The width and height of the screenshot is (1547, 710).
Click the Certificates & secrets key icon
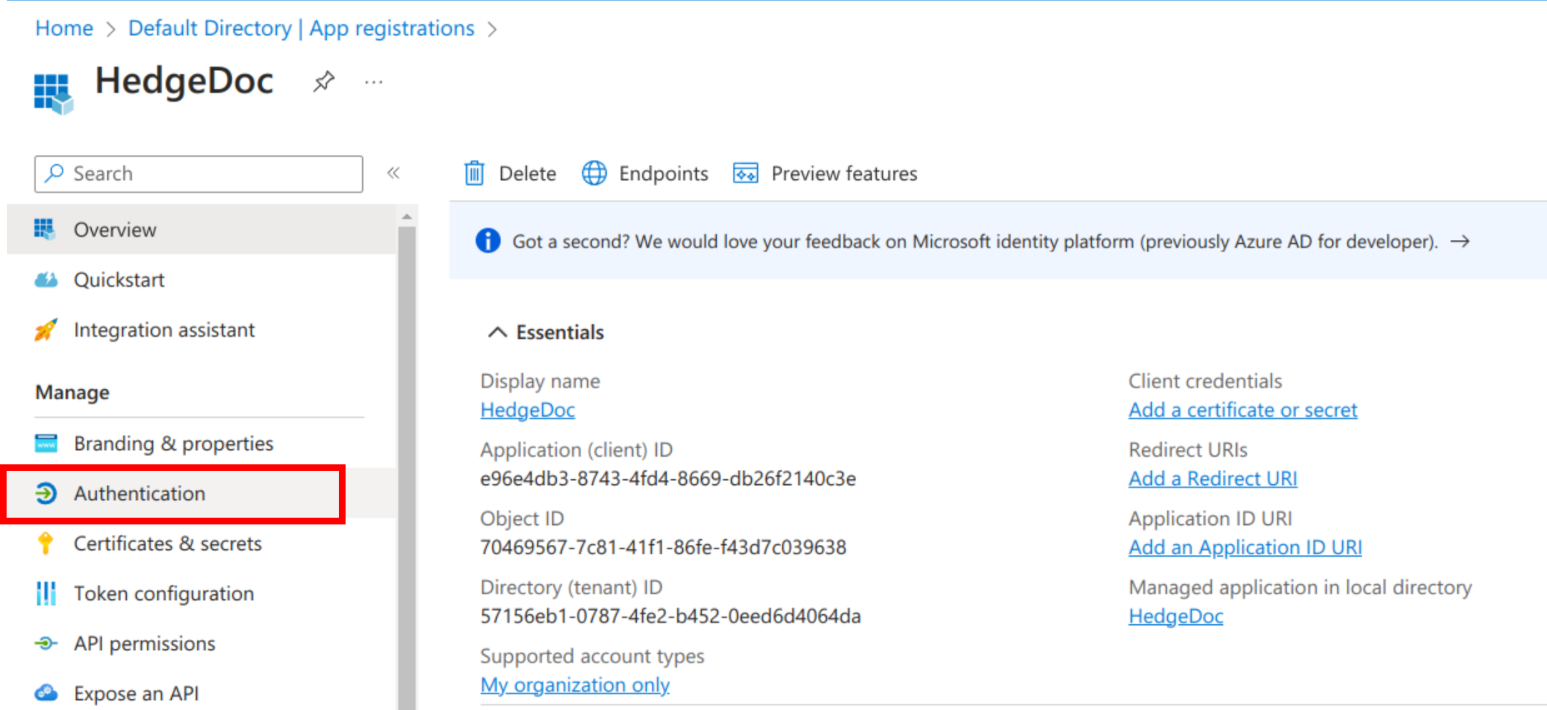point(47,543)
